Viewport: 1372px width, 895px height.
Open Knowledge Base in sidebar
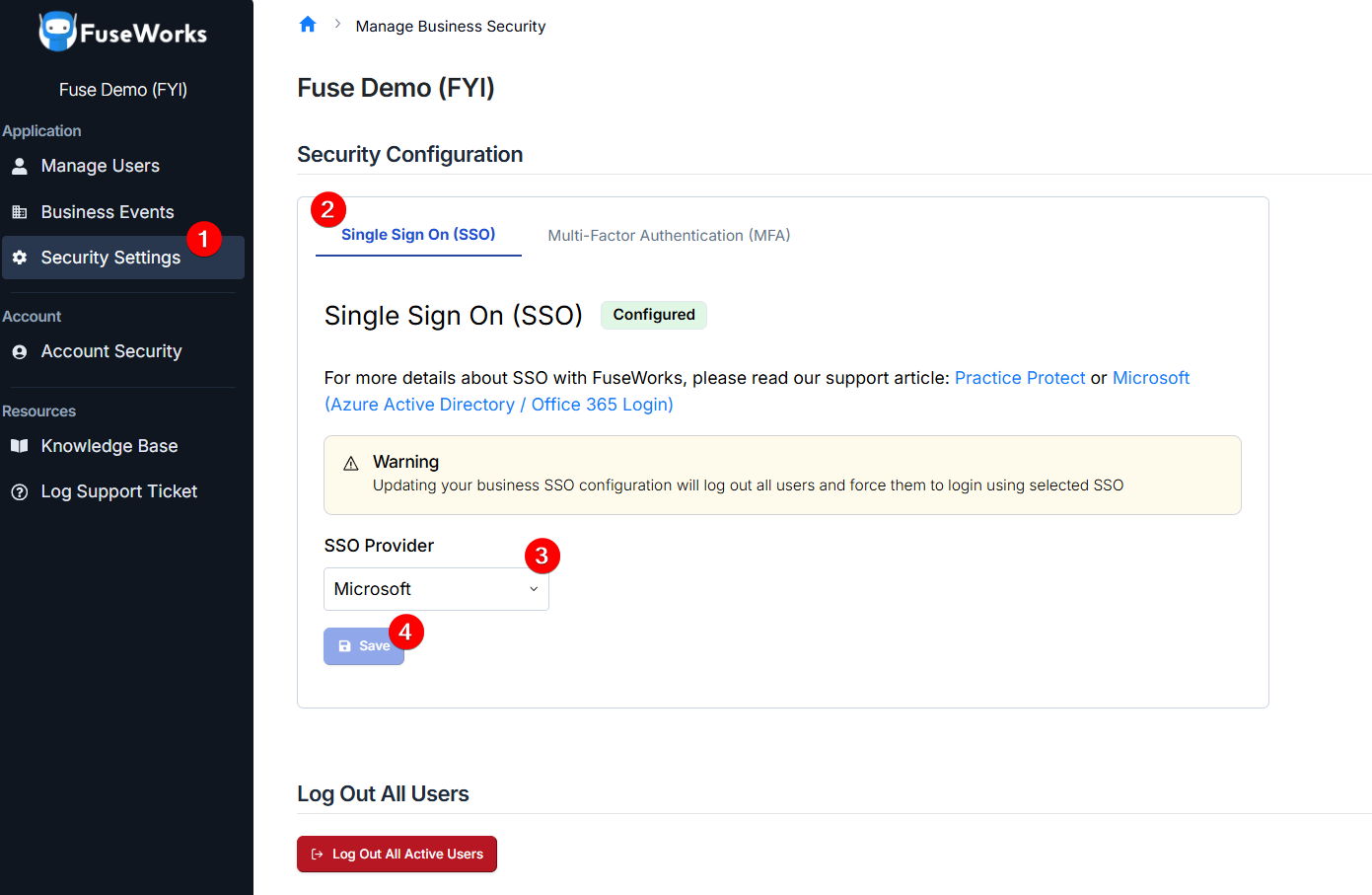point(108,446)
